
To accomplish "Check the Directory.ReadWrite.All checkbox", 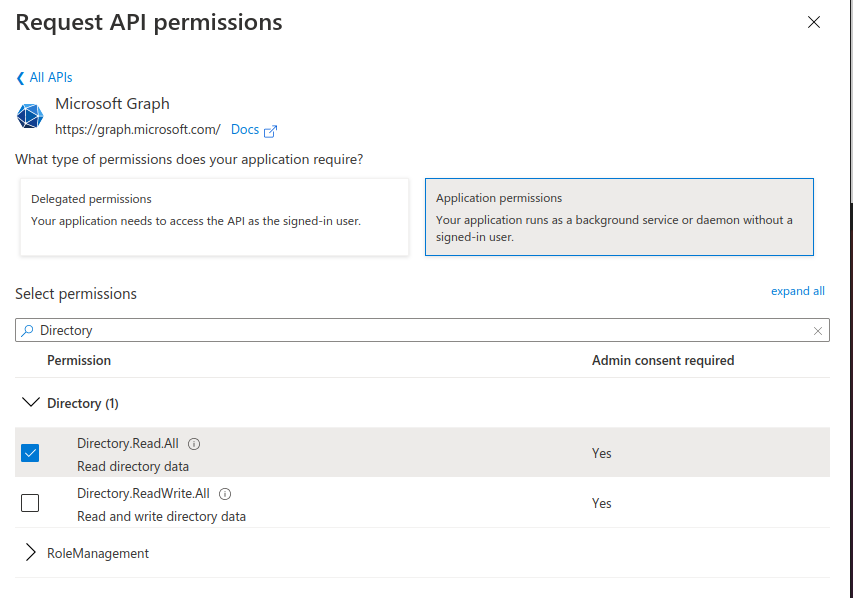I will click(30, 503).
